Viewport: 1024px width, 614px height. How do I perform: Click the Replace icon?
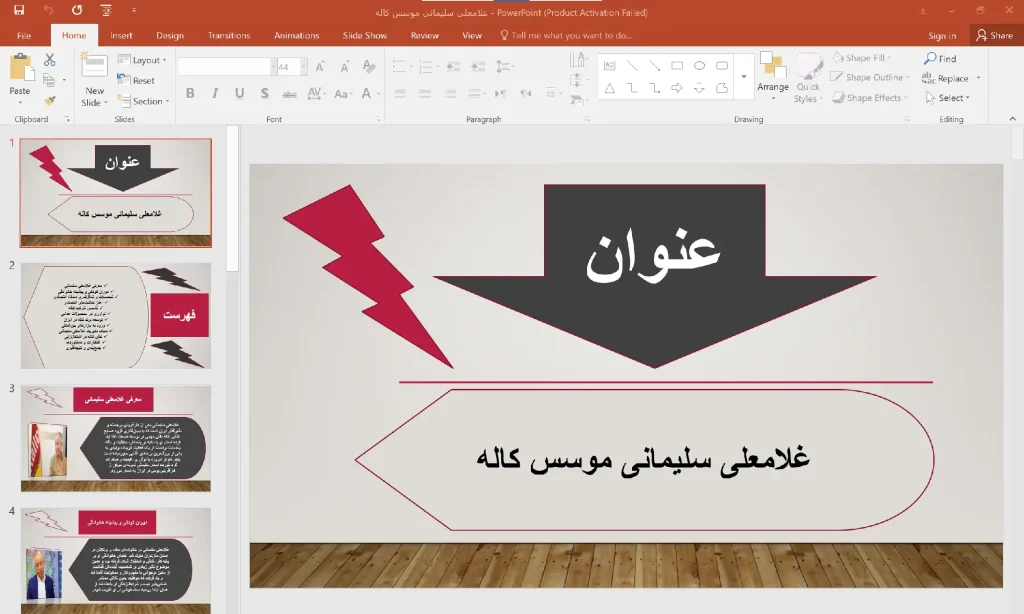pyautogui.click(x=952, y=78)
